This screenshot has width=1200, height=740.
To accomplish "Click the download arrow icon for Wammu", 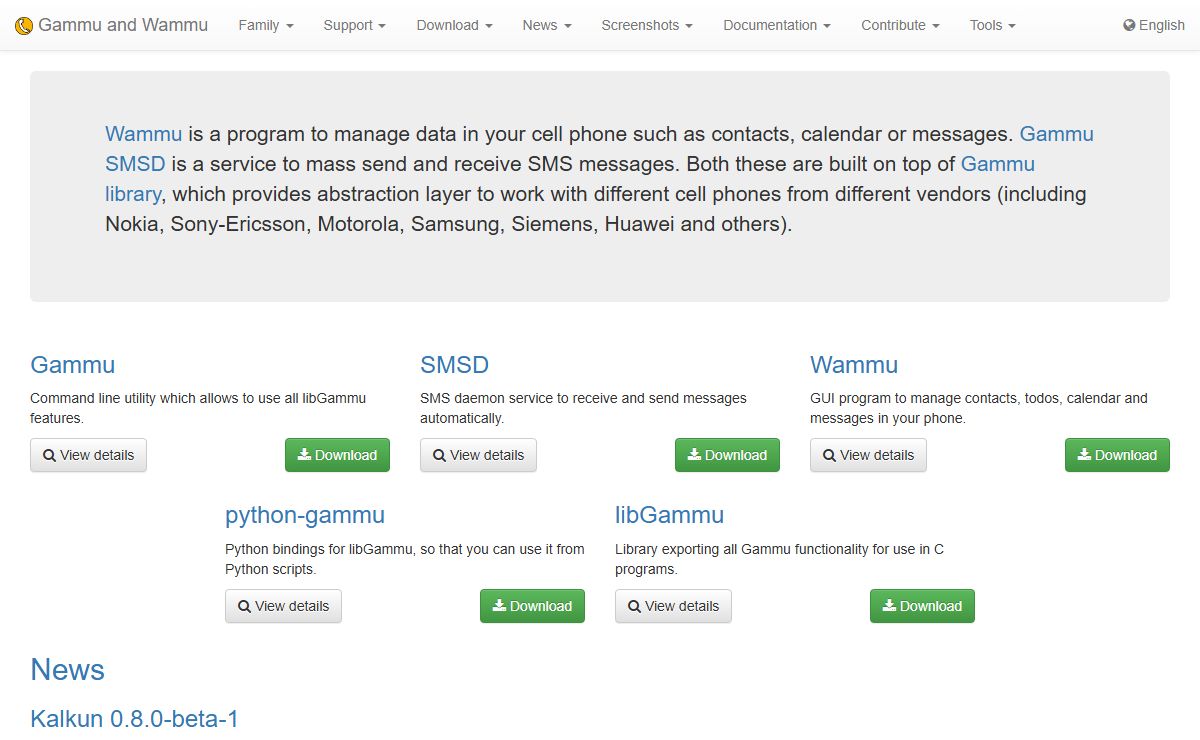I will click(1084, 455).
